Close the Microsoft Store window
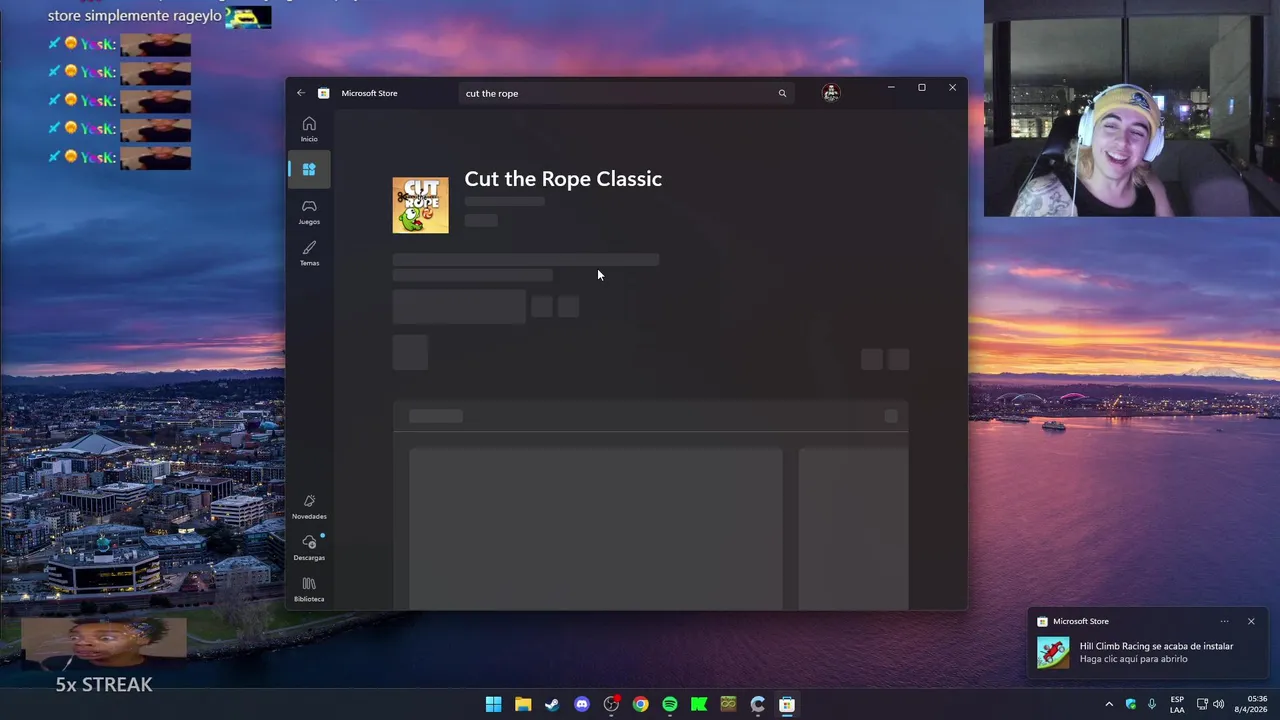Screen dimensions: 1280x720 click(x=952, y=88)
